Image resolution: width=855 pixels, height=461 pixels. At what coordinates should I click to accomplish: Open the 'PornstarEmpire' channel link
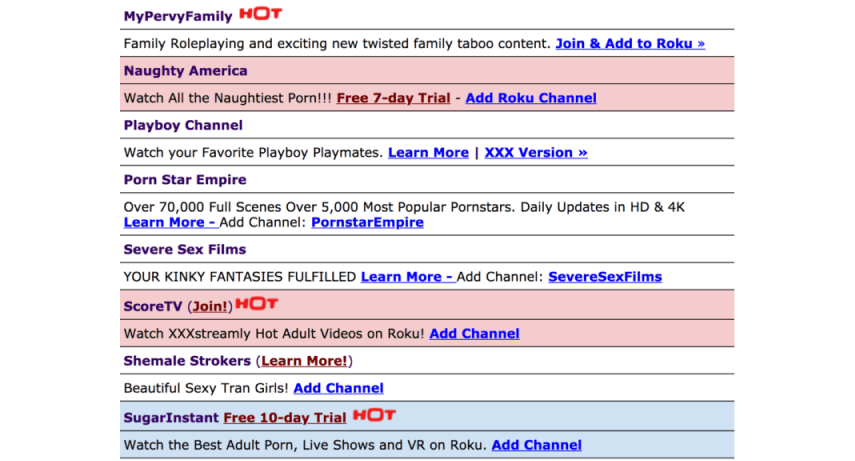(x=367, y=223)
